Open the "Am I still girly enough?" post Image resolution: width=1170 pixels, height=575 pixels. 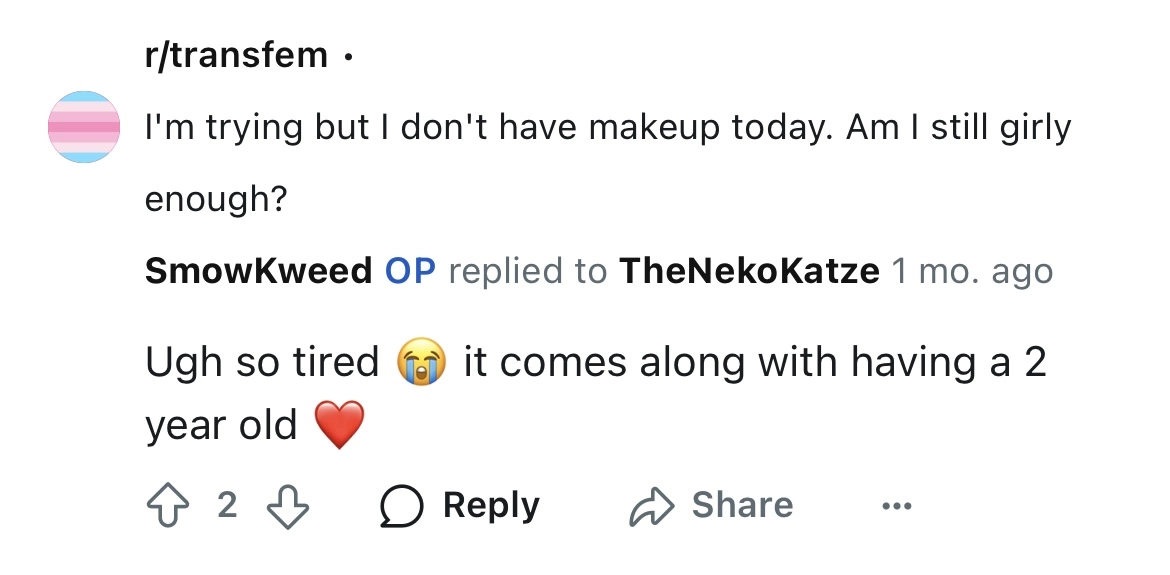point(607,128)
